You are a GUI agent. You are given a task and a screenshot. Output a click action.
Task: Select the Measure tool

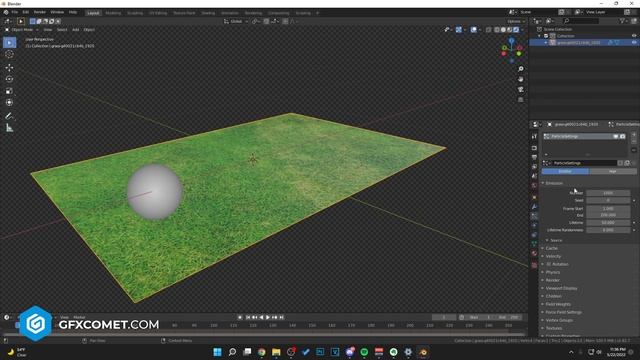[x=9, y=128]
